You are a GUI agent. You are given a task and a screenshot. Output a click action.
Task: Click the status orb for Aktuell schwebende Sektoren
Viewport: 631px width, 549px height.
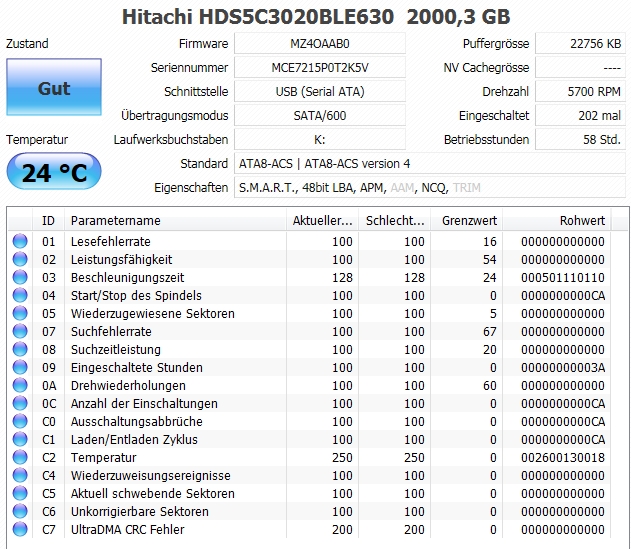tap(20, 493)
